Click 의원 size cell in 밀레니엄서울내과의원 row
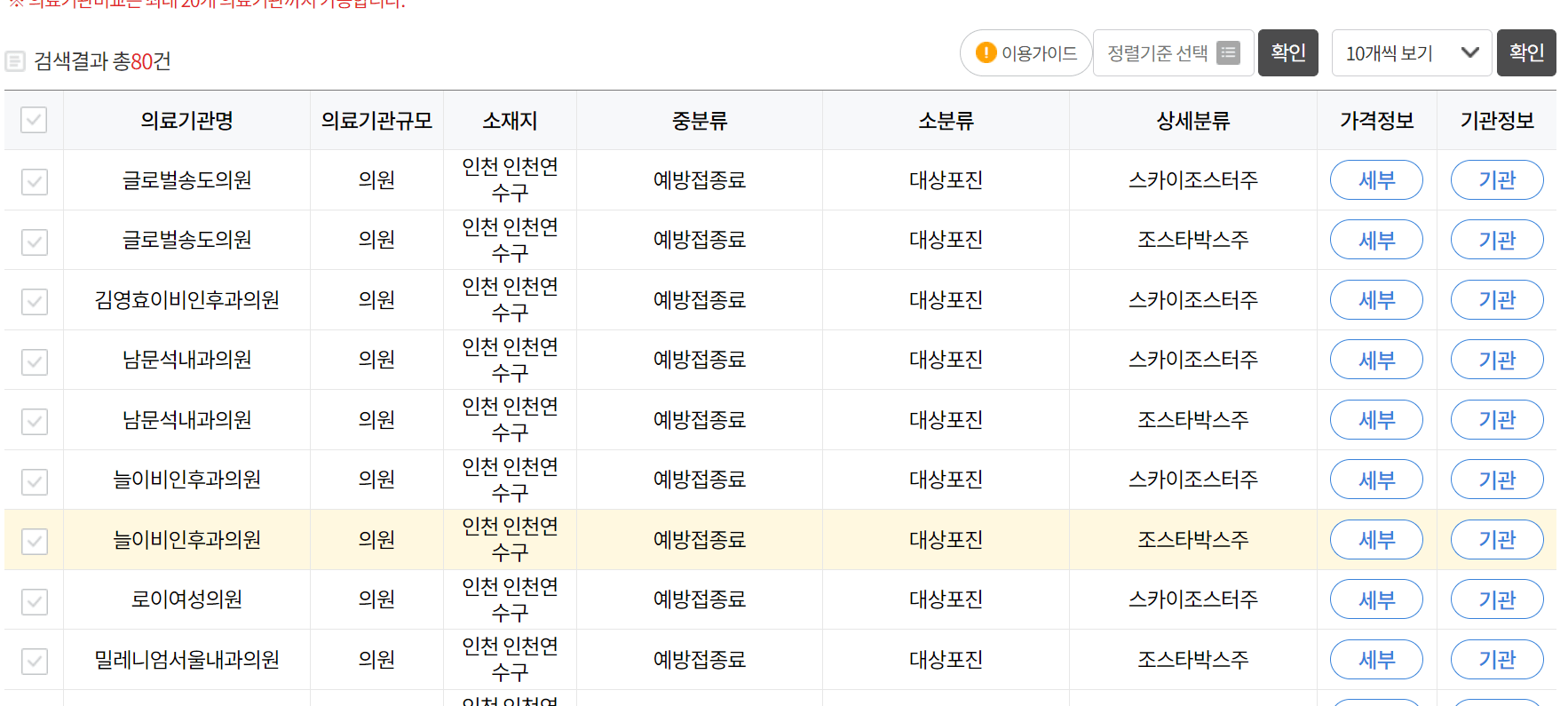Image resolution: width=1568 pixels, height=706 pixels. coord(376,660)
